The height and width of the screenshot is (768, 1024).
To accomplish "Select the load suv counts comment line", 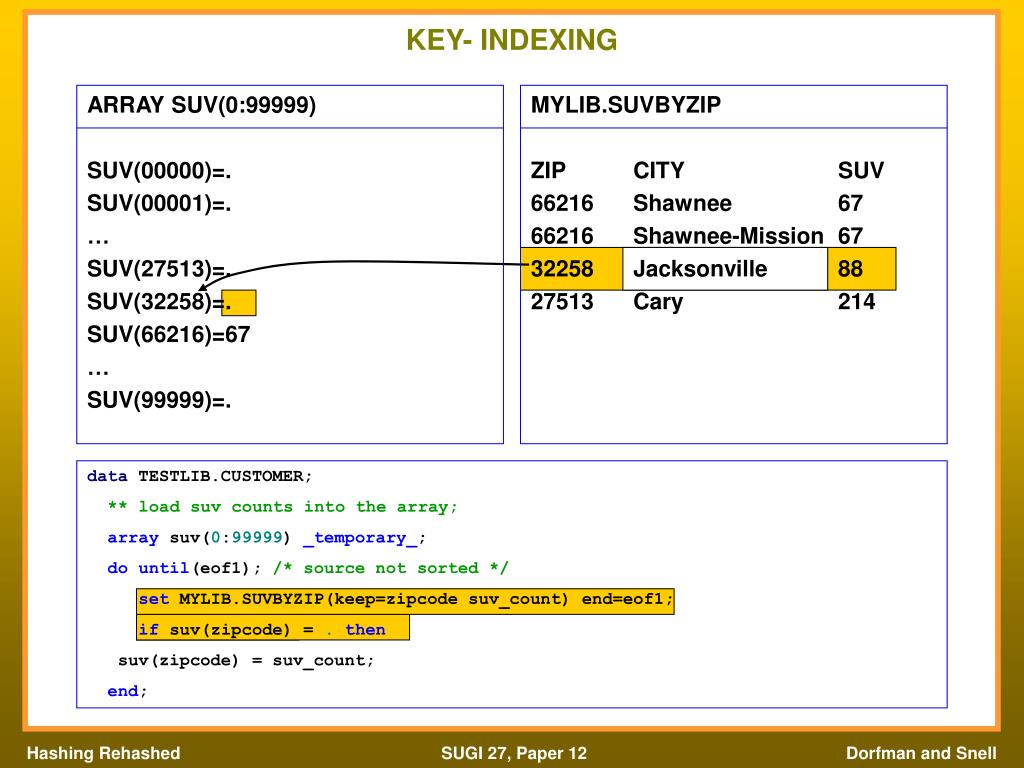I will [x=282, y=507].
